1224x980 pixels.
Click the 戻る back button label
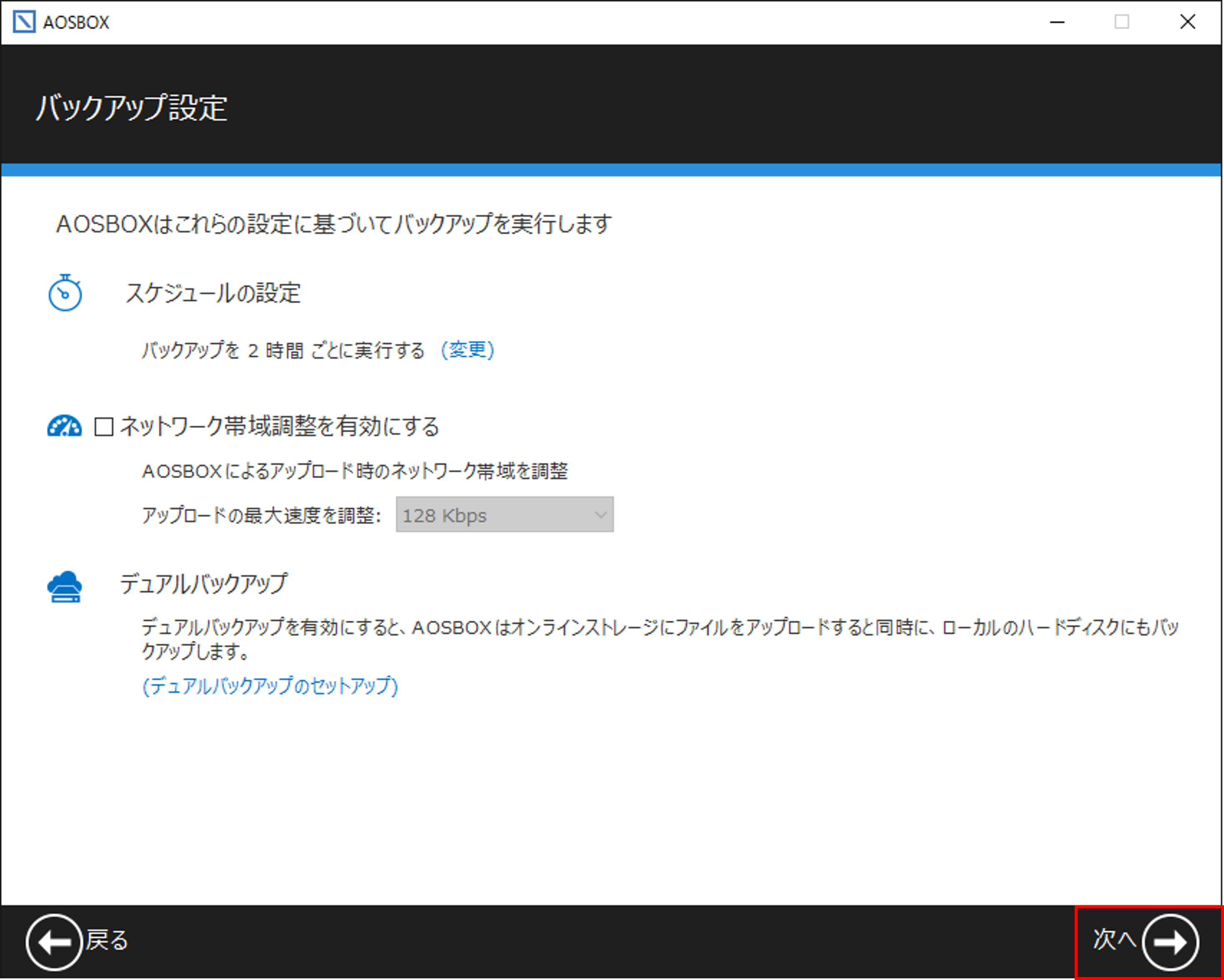click(107, 941)
